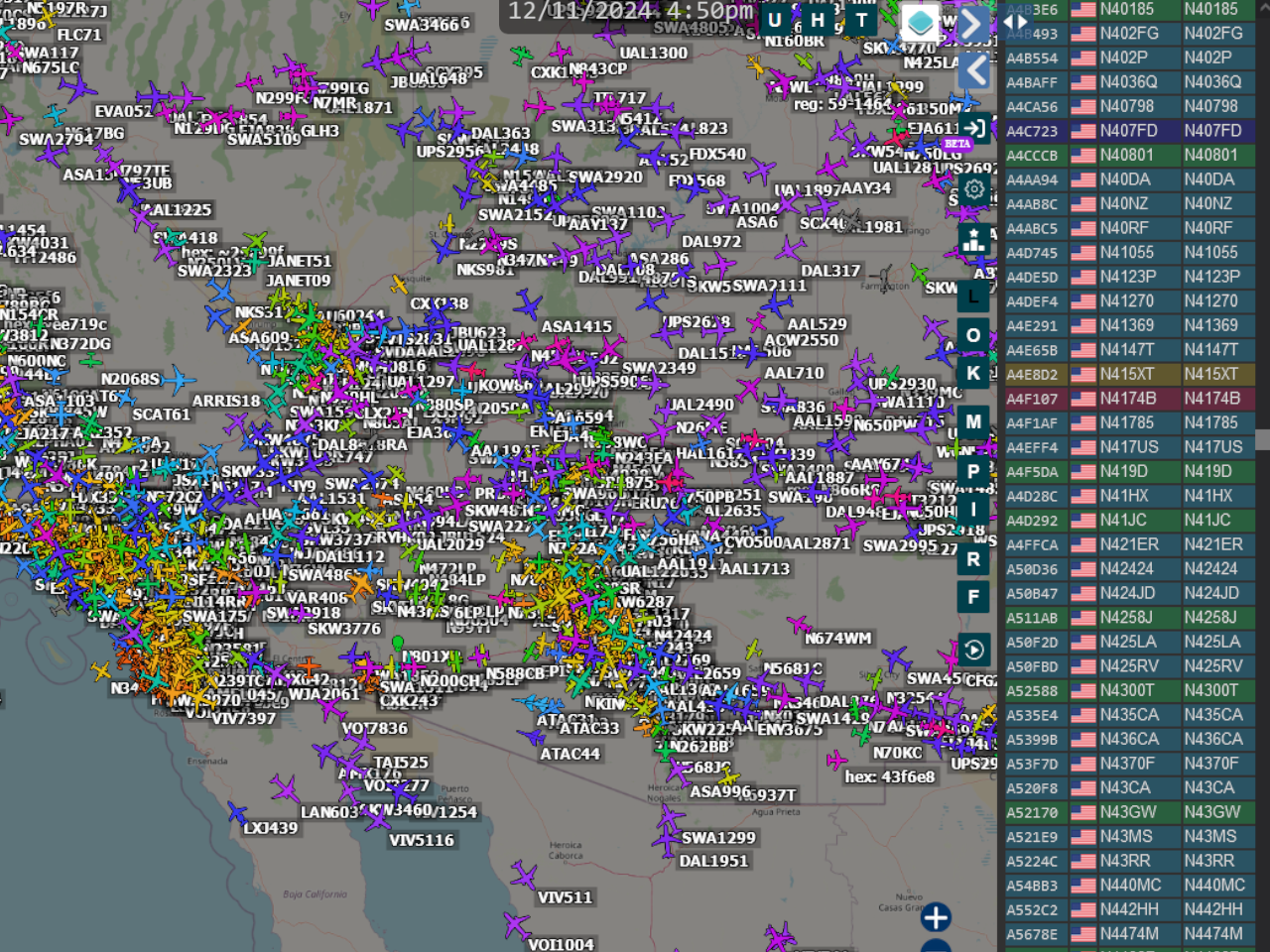The image size is (1270, 952).
Task: Click hex code A52170 in the list
Action: point(1032,813)
